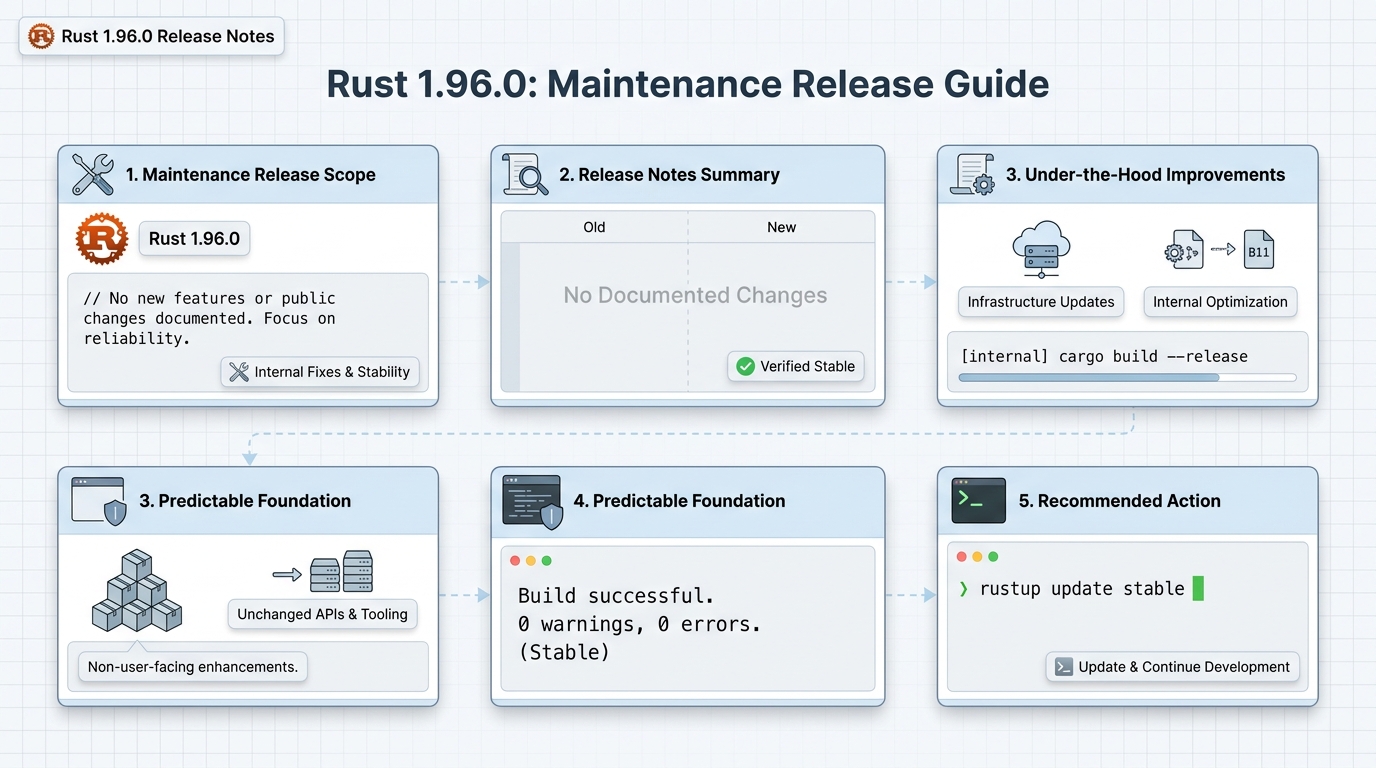Select the Old column header
Image resolution: width=1376 pixels, height=768 pixels.
594,227
